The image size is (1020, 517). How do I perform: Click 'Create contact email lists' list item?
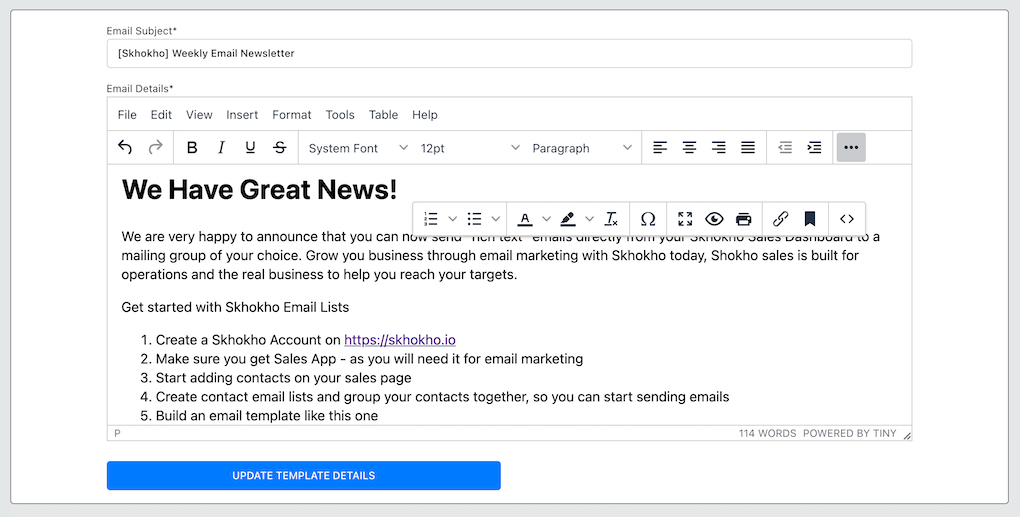point(442,397)
